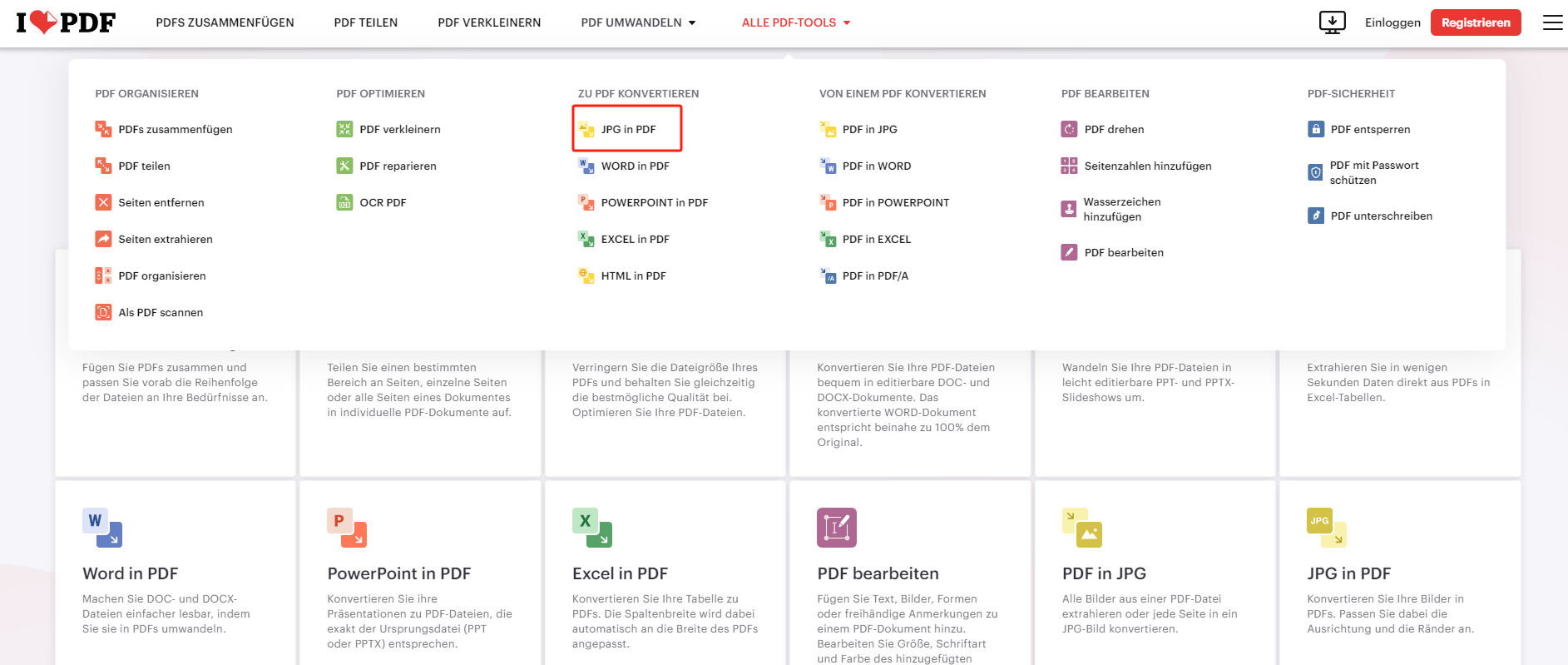Select the Seiten entfernen icon

[x=103, y=202]
